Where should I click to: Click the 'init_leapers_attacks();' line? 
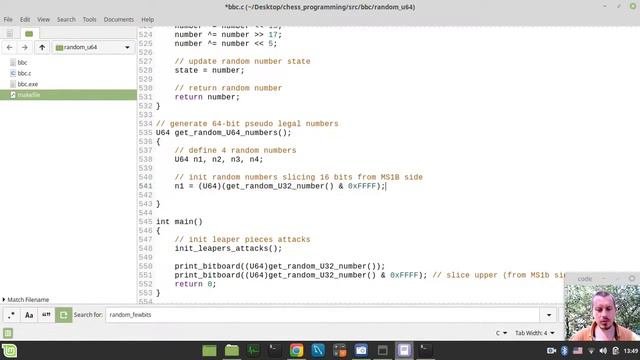click(x=228, y=248)
